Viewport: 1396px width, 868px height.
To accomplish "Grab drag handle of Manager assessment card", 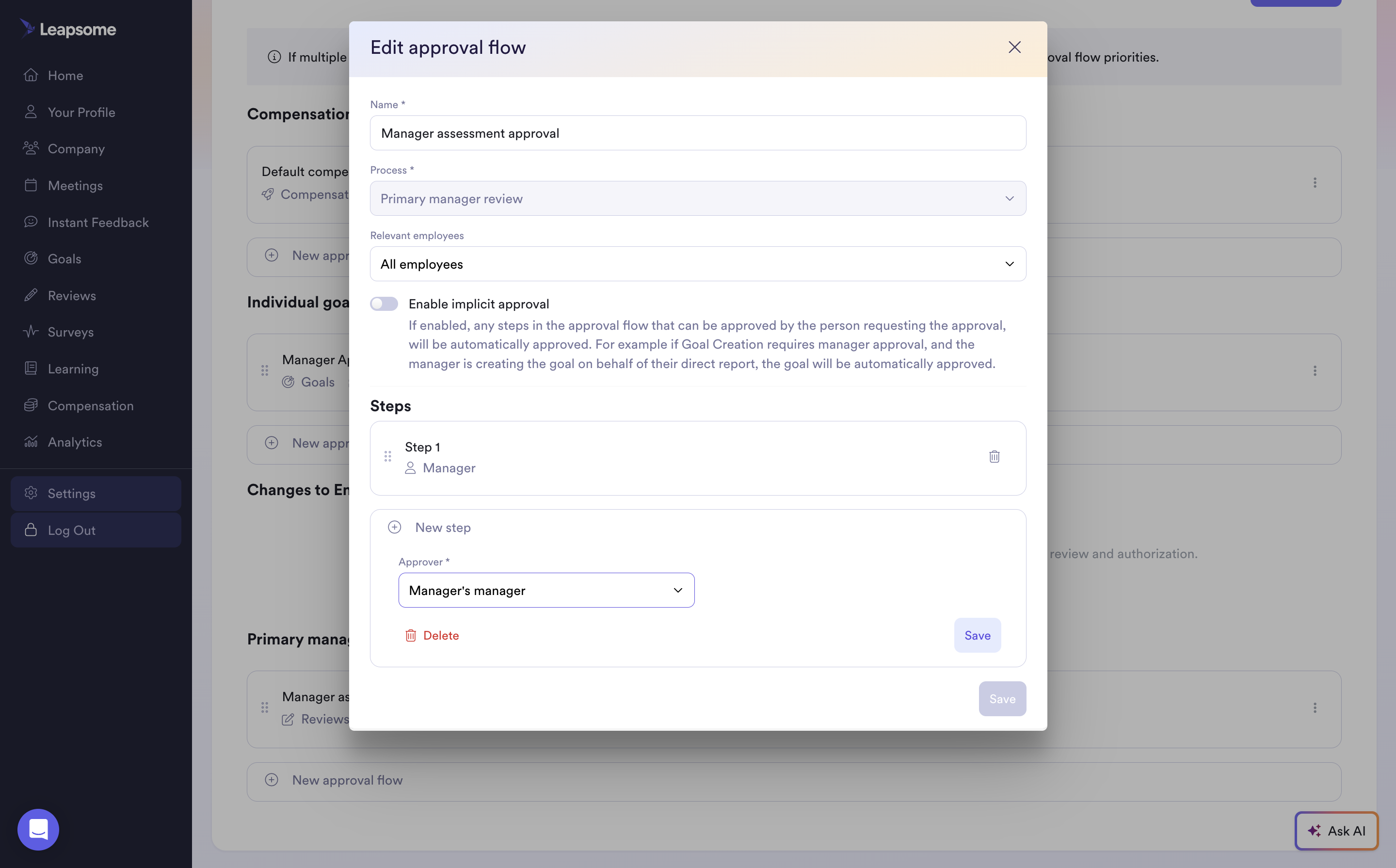I will pyautogui.click(x=265, y=707).
